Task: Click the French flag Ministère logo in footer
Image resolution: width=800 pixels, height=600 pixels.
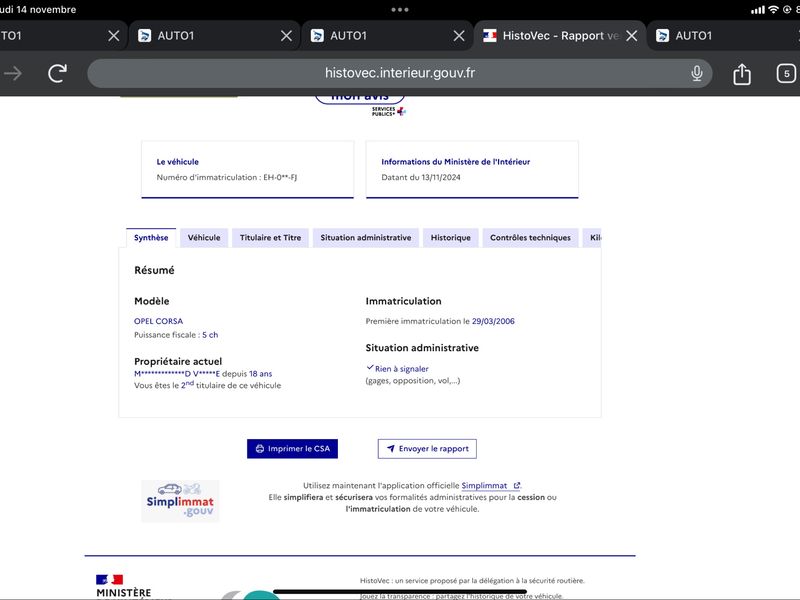Action: [109, 580]
